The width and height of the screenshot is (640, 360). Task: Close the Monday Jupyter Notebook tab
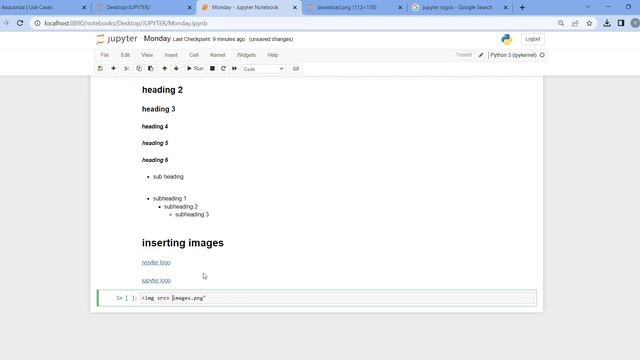[x=295, y=7]
